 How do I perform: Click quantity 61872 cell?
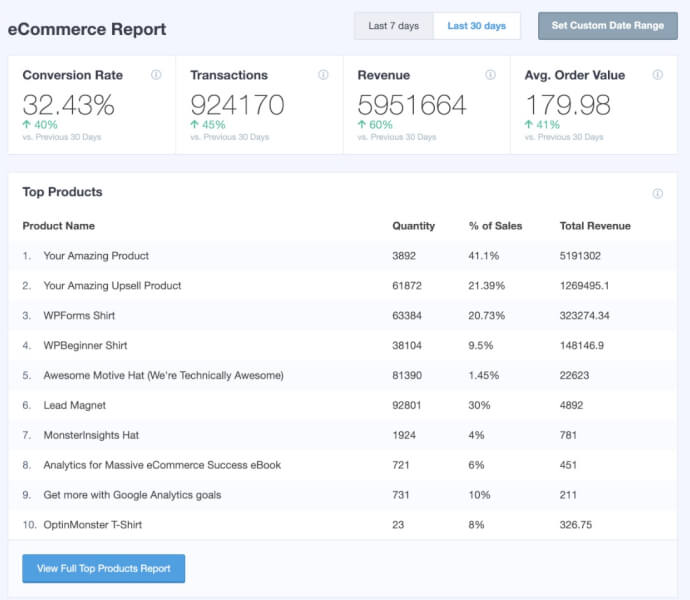pos(407,286)
